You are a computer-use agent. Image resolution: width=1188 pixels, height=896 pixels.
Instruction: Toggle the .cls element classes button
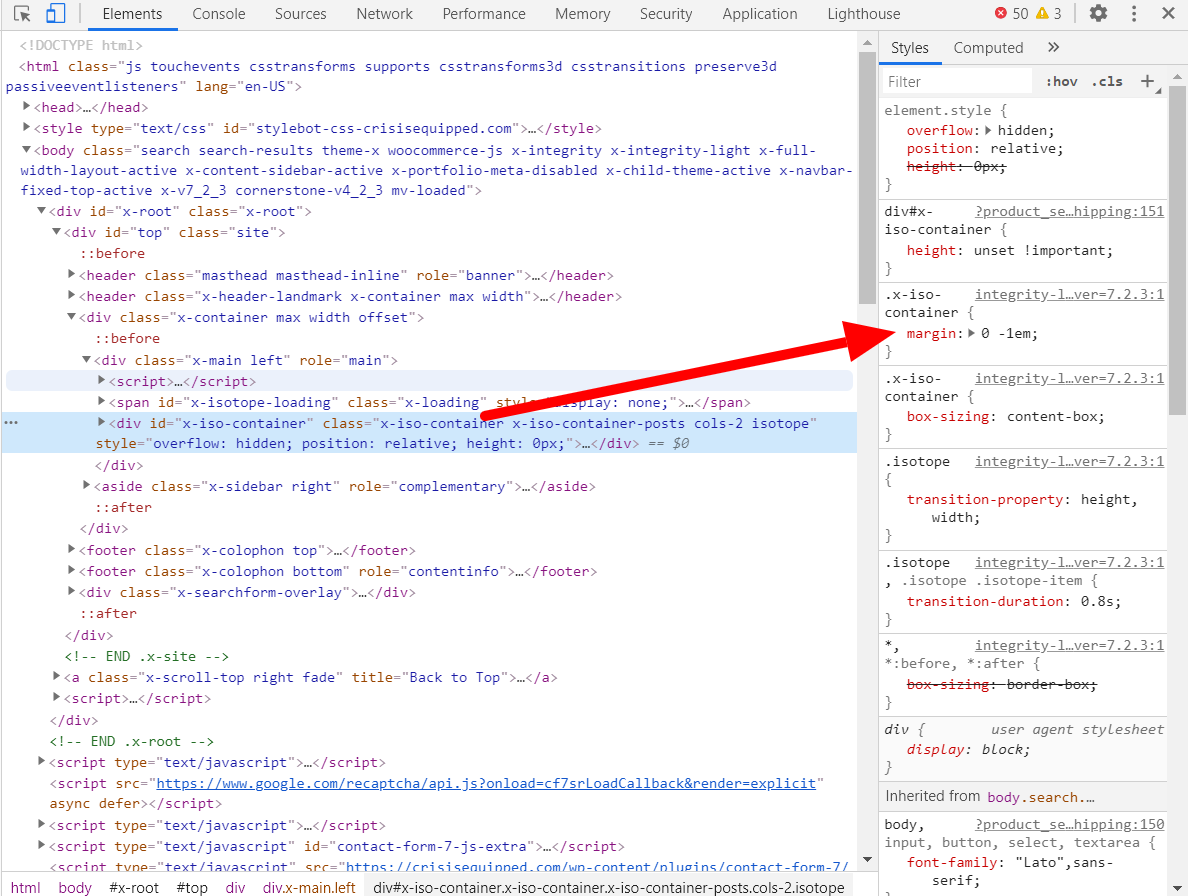(1107, 81)
